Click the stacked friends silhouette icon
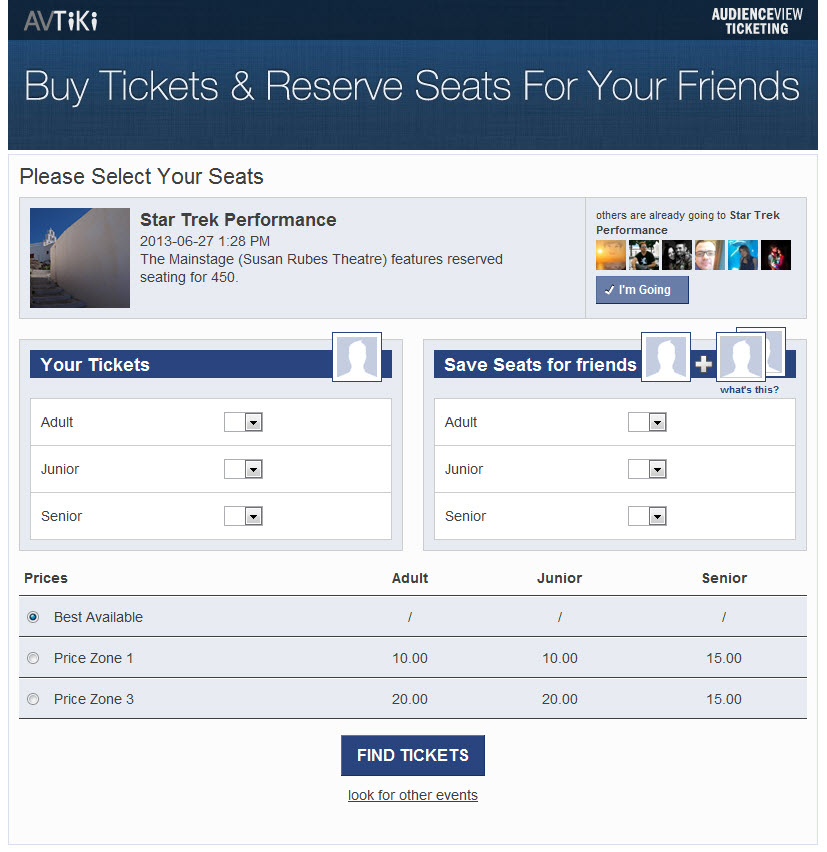This screenshot has width=827, height=852. point(750,354)
